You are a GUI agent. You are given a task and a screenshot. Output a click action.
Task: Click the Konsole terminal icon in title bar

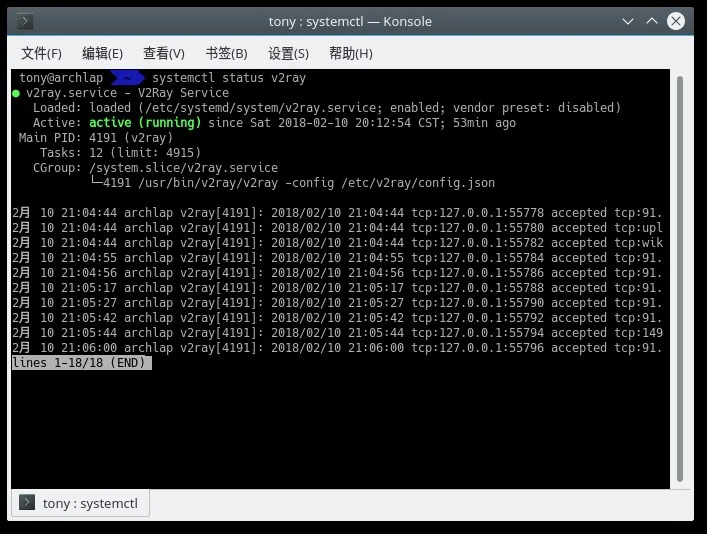coord(25,21)
